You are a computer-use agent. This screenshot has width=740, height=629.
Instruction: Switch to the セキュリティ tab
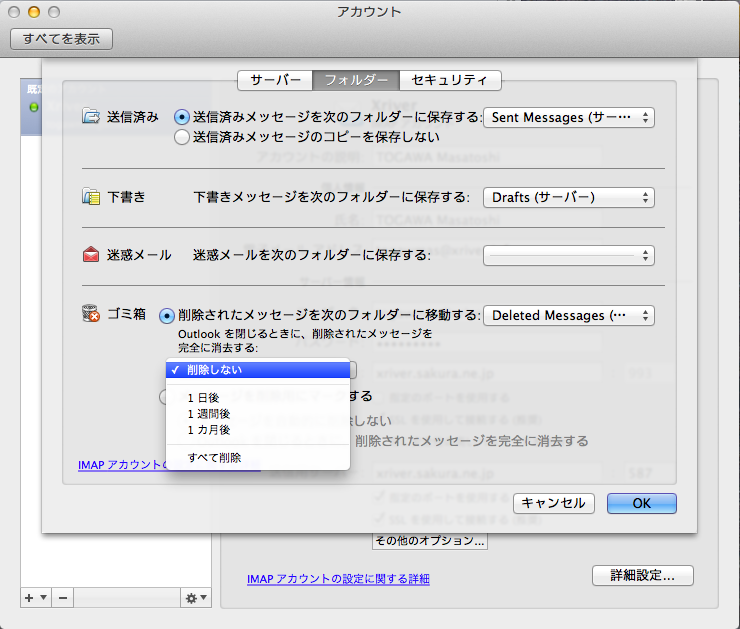(x=449, y=80)
